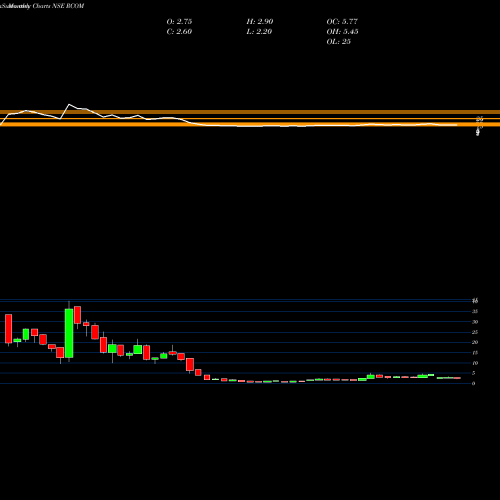
Task: Select the tallest green candlestick
Action: coord(69,333)
